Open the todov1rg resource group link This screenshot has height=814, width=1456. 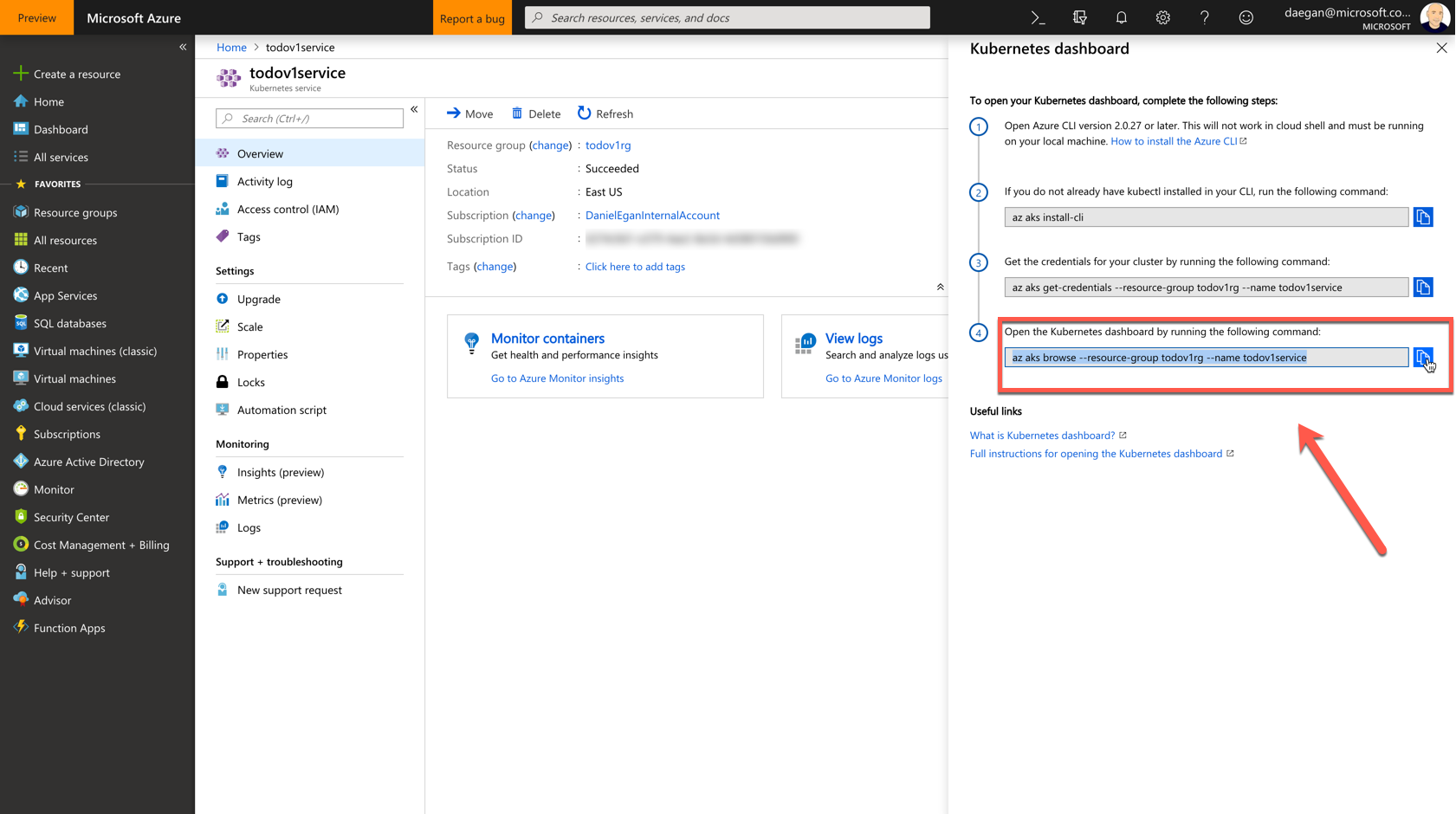click(x=608, y=145)
